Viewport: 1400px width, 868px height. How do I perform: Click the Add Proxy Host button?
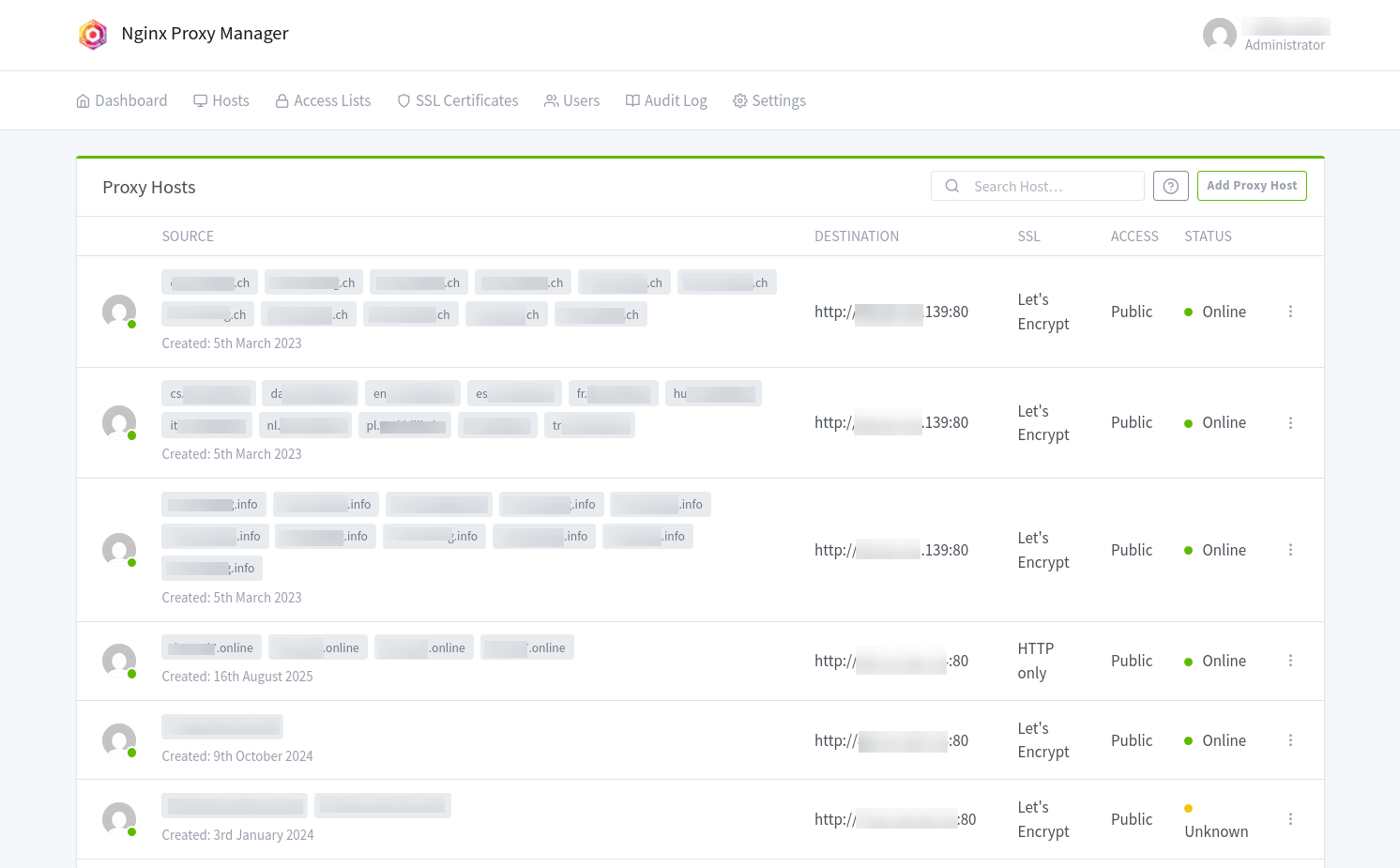click(1251, 186)
